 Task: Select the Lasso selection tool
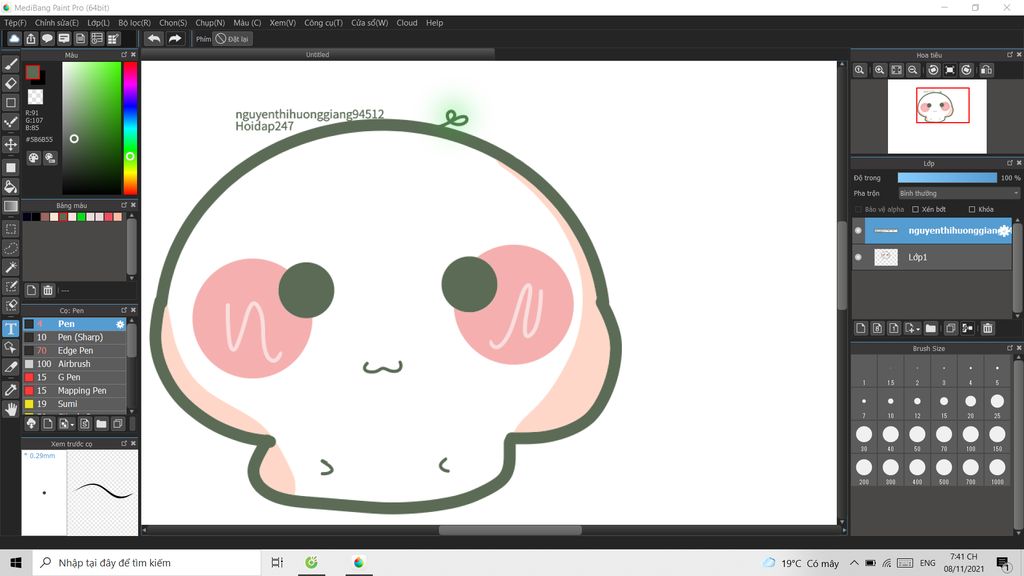(x=11, y=248)
